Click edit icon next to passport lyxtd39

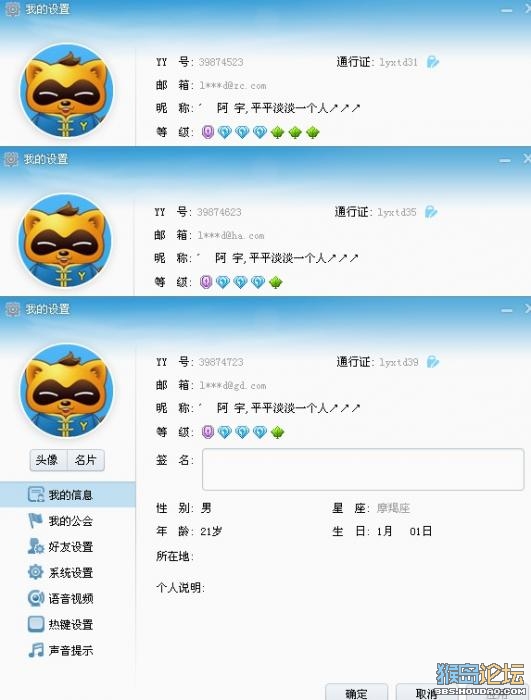pos(433,362)
